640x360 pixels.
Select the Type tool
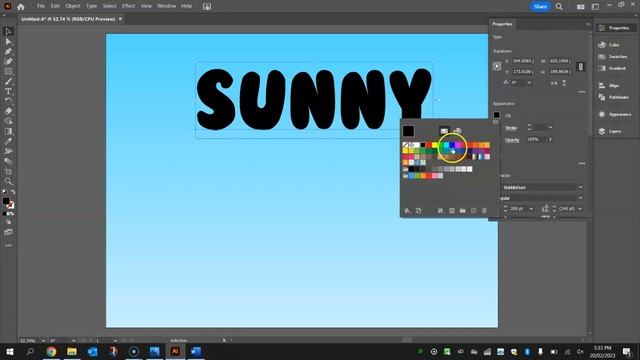coord(8,91)
